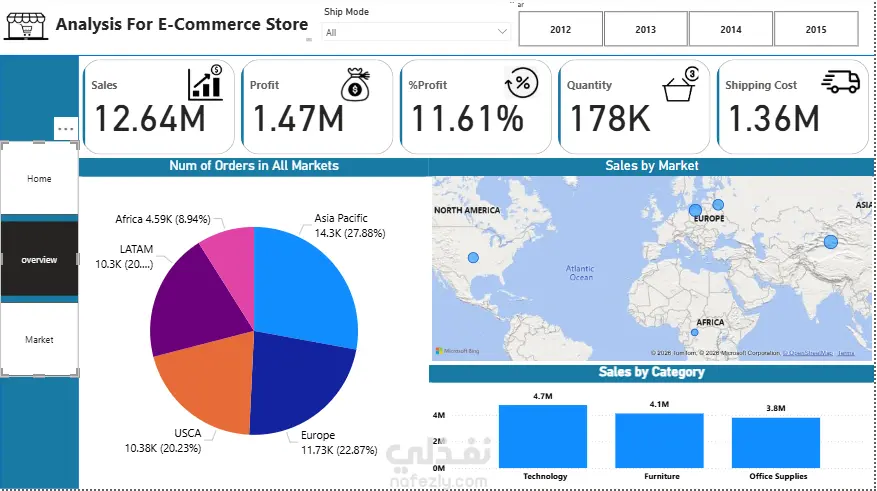The image size is (877, 491).
Task: Click the Microsoft Bing logo on map
Action: tap(458, 351)
